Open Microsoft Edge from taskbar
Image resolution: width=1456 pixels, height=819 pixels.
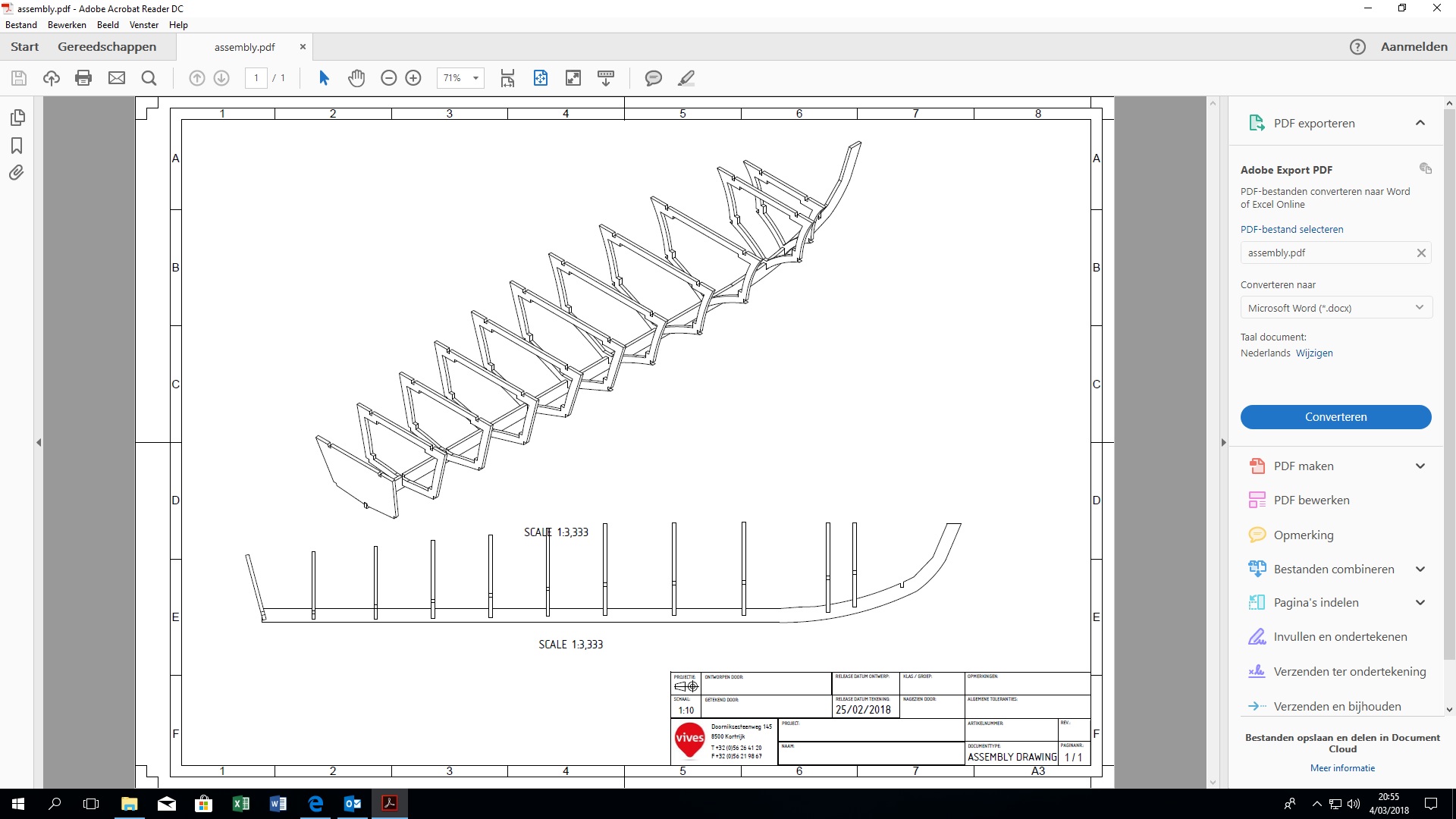pyautogui.click(x=315, y=804)
